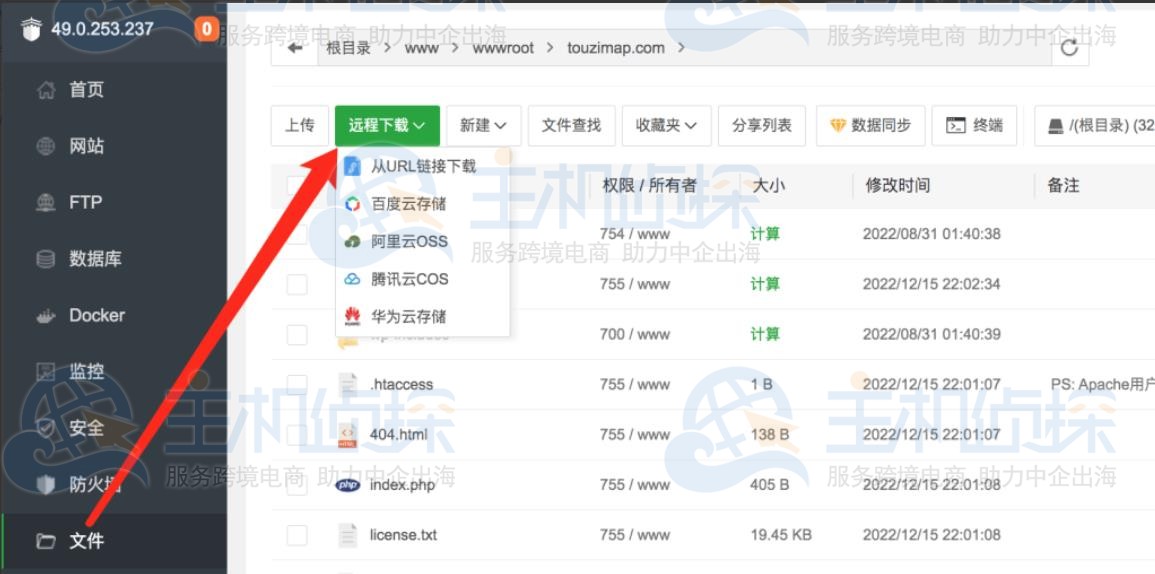Image resolution: width=1155 pixels, height=574 pixels.
Task: Click the license.txt document icon
Action: pyautogui.click(x=348, y=535)
